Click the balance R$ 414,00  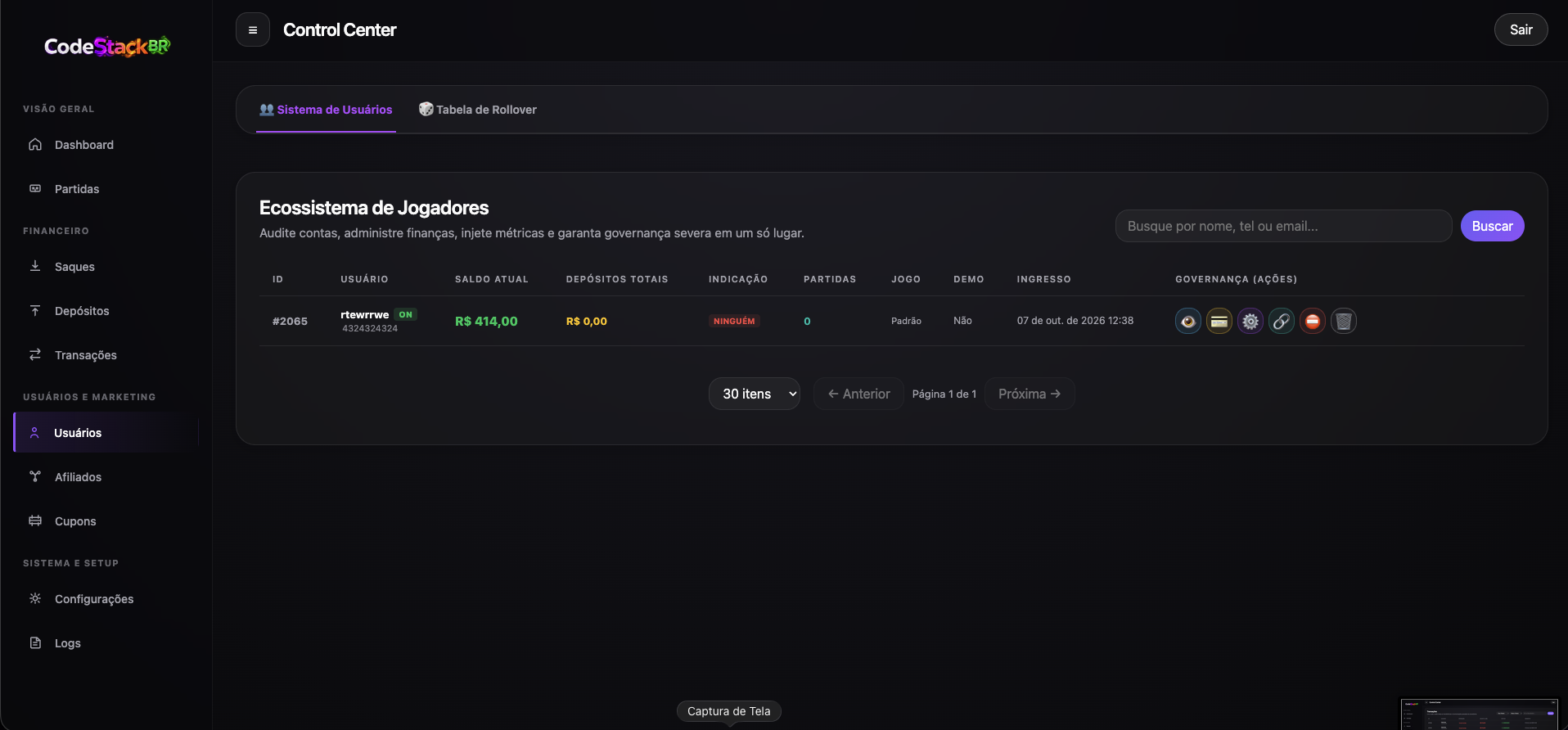point(486,321)
